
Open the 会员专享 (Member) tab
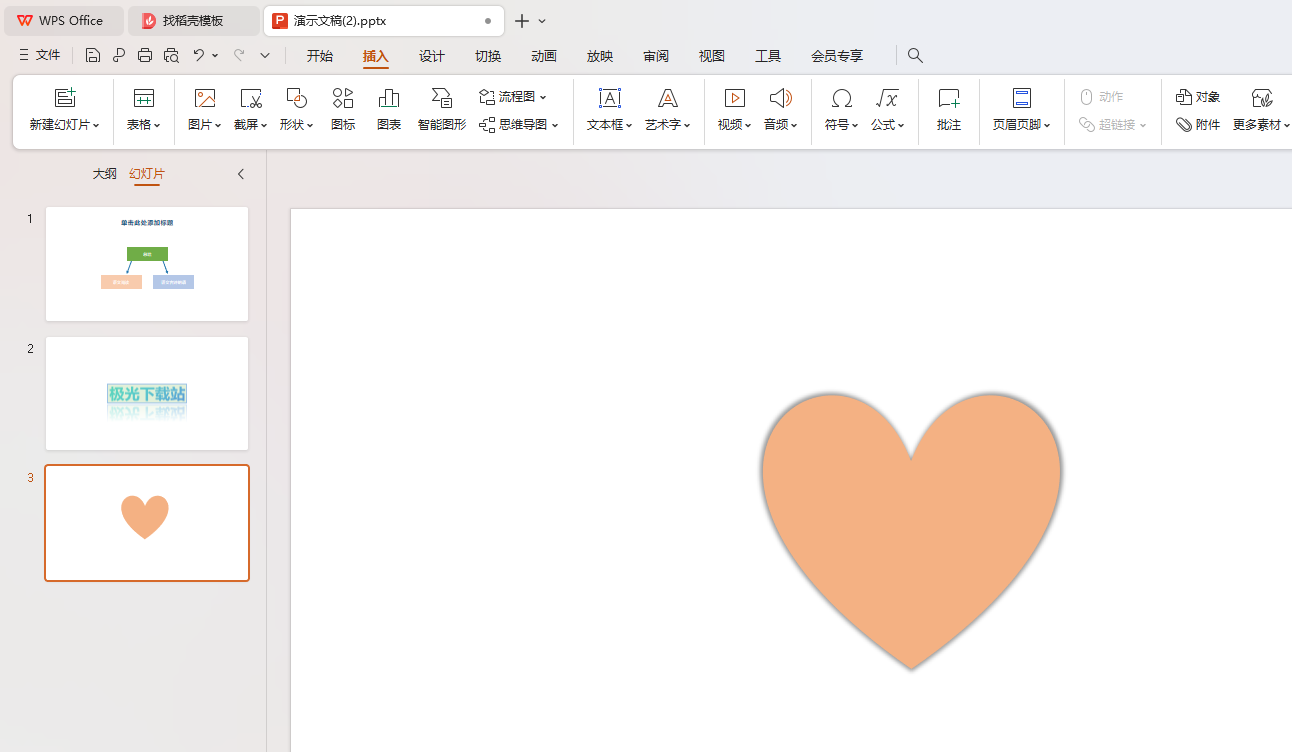click(837, 56)
